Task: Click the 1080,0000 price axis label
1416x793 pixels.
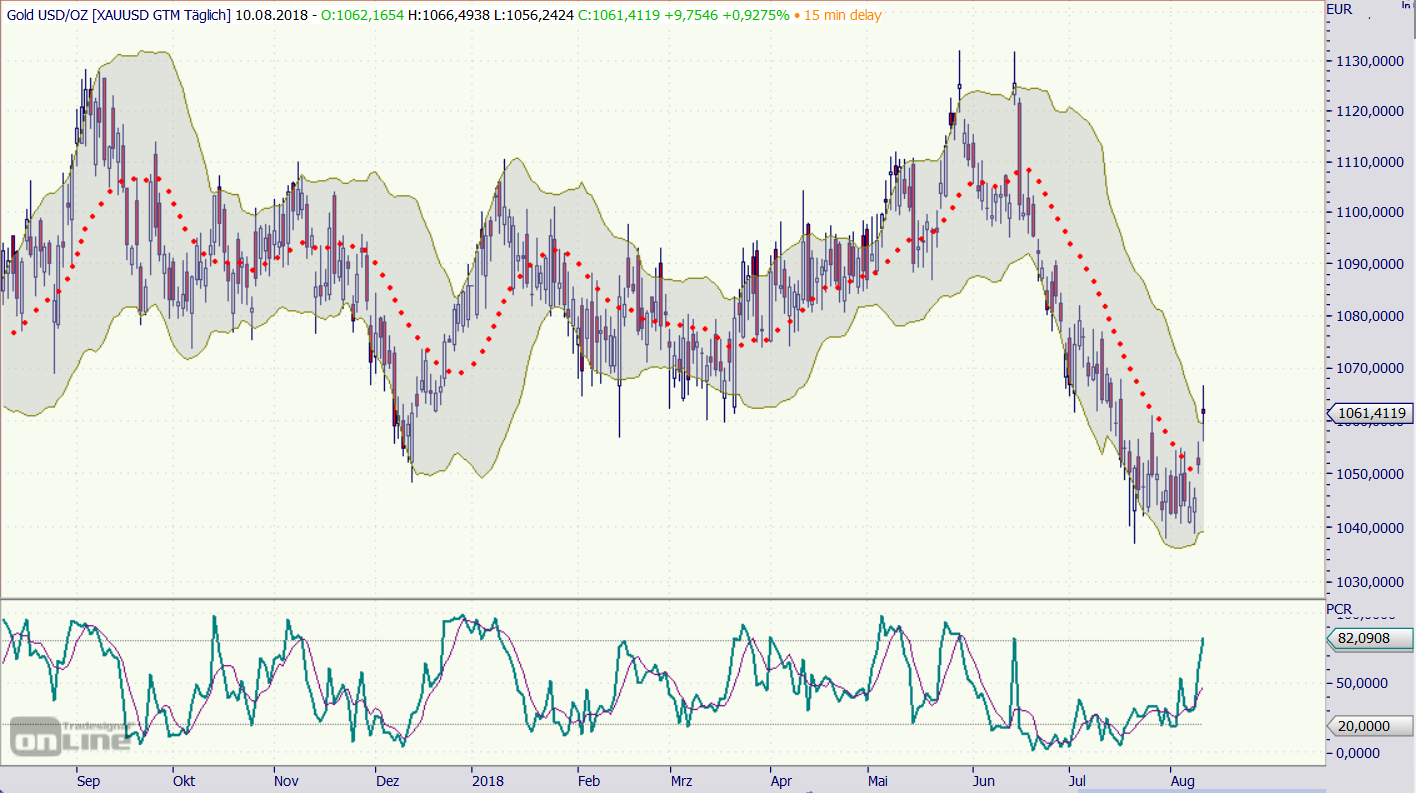Action: [1370, 316]
